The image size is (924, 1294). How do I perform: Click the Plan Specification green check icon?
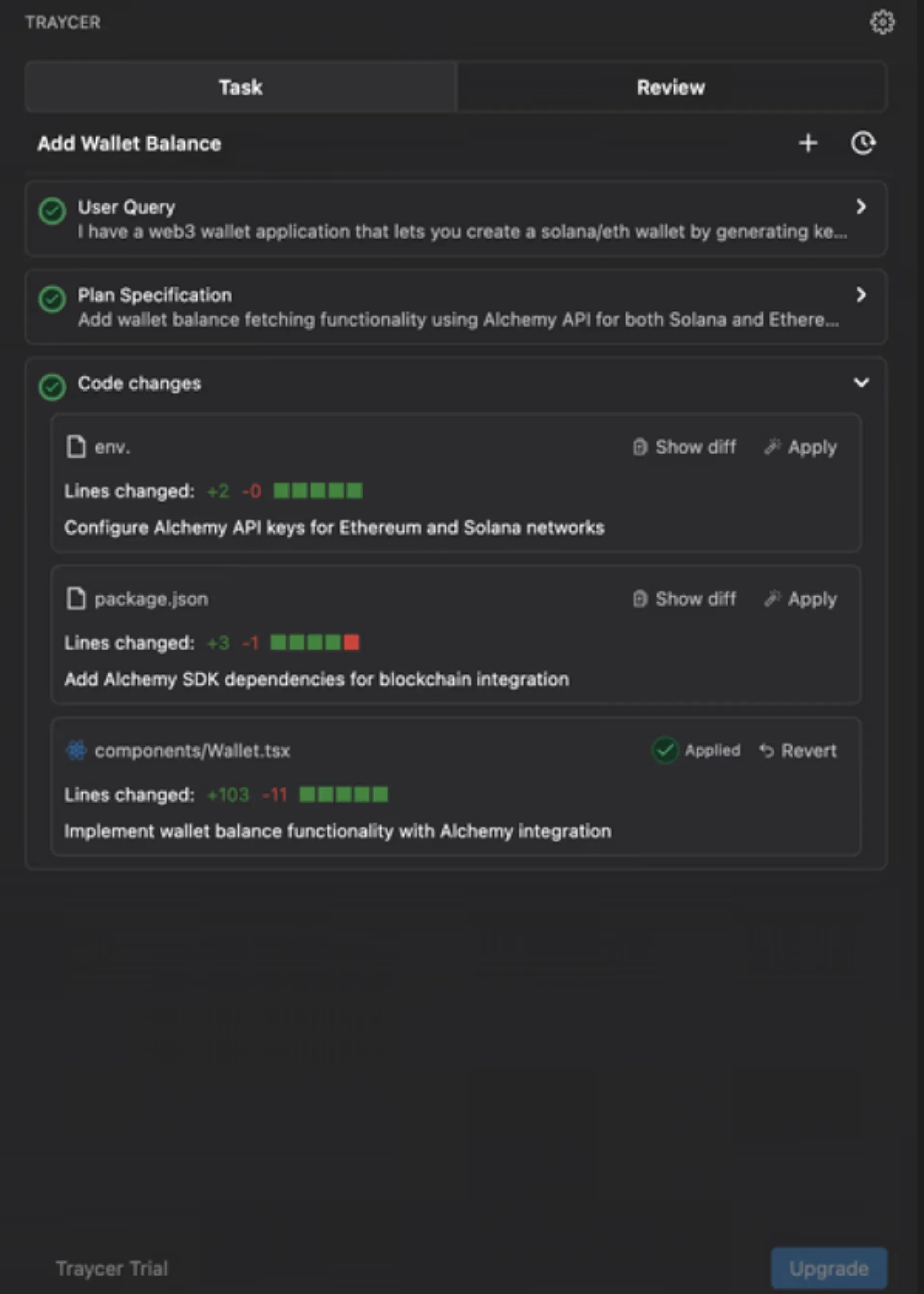pyautogui.click(x=52, y=299)
